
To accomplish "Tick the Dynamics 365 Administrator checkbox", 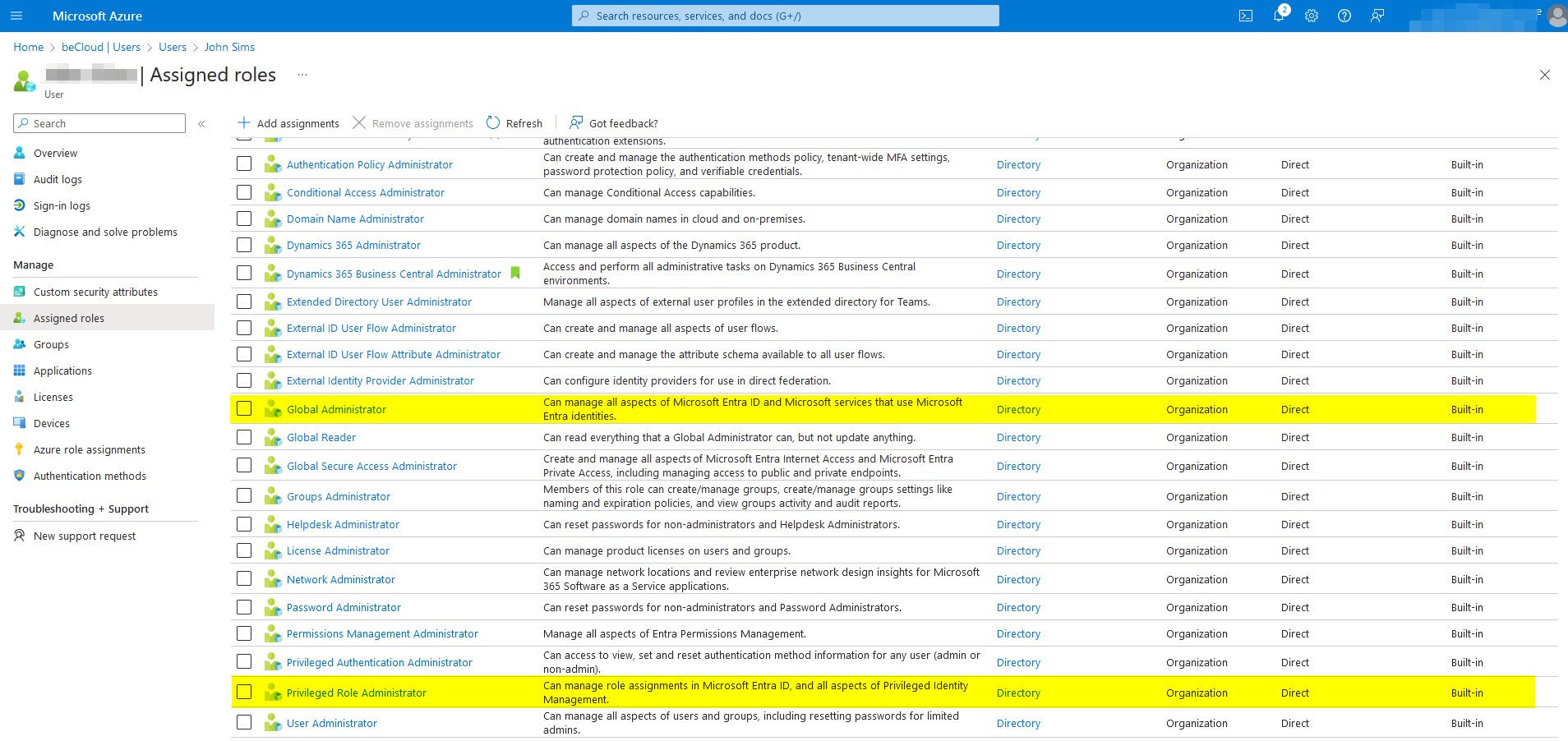I will coord(244,245).
